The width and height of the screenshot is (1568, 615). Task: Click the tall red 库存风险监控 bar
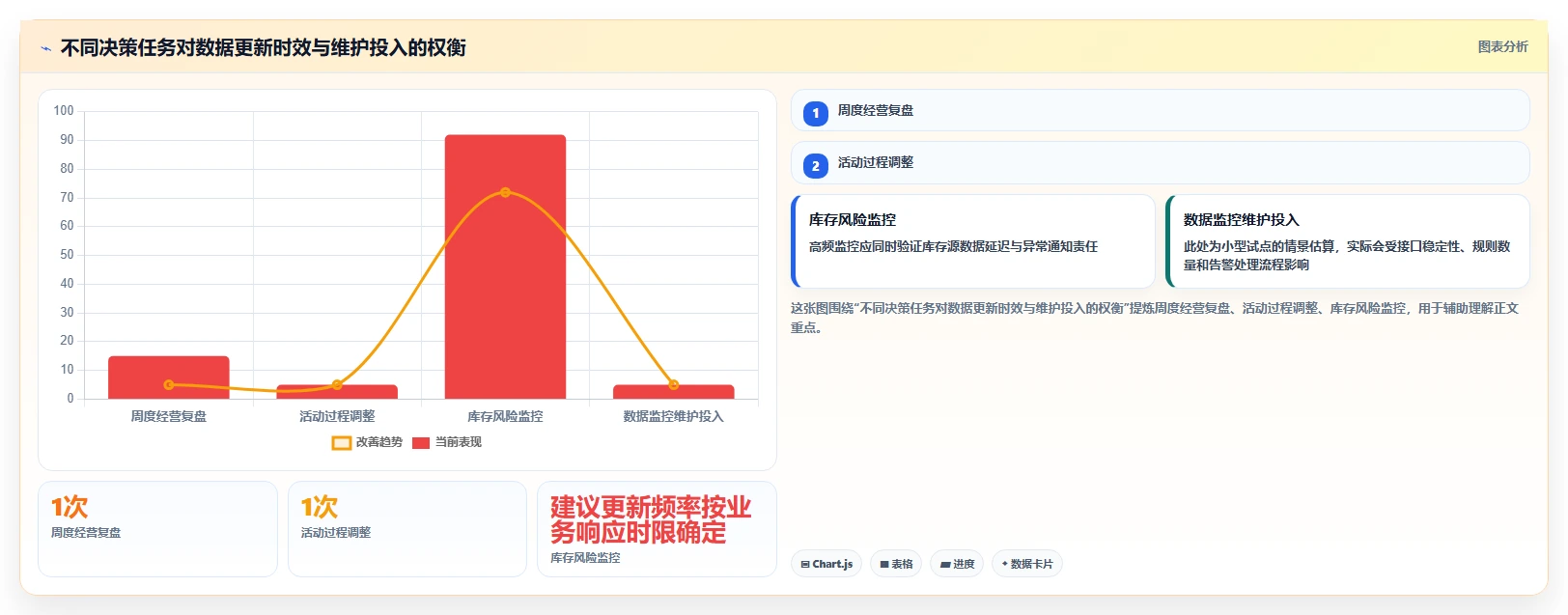tap(505, 266)
